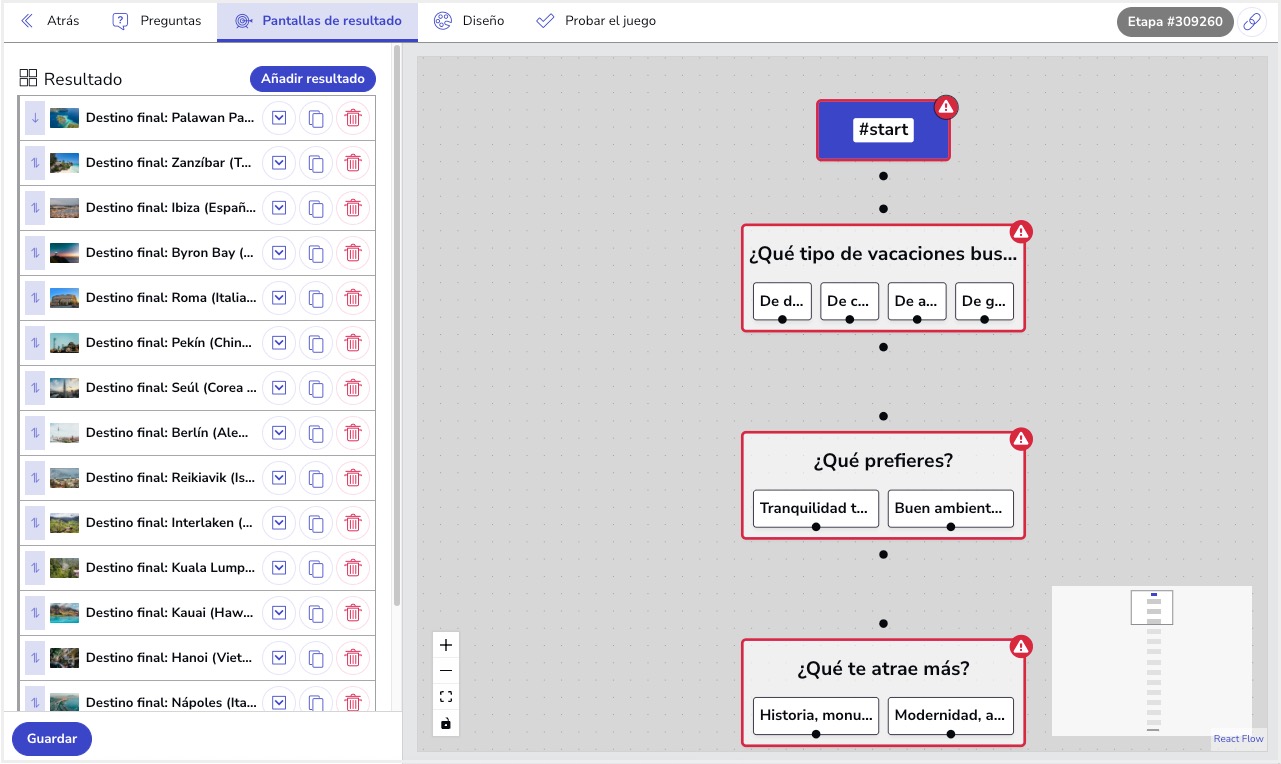Expand details for the Pekín (China) result
Viewport: 1281px width, 764px height.
[278, 342]
